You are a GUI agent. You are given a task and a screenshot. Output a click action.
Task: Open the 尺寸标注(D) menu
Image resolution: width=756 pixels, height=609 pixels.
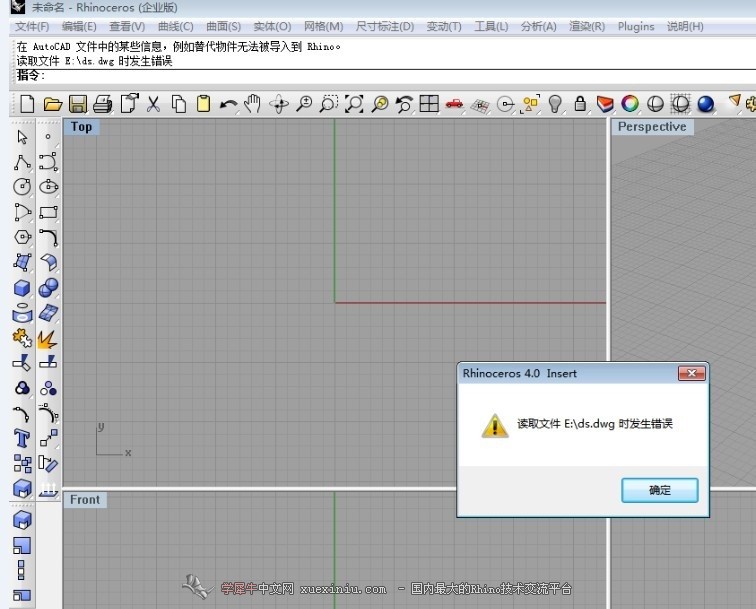[385, 27]
